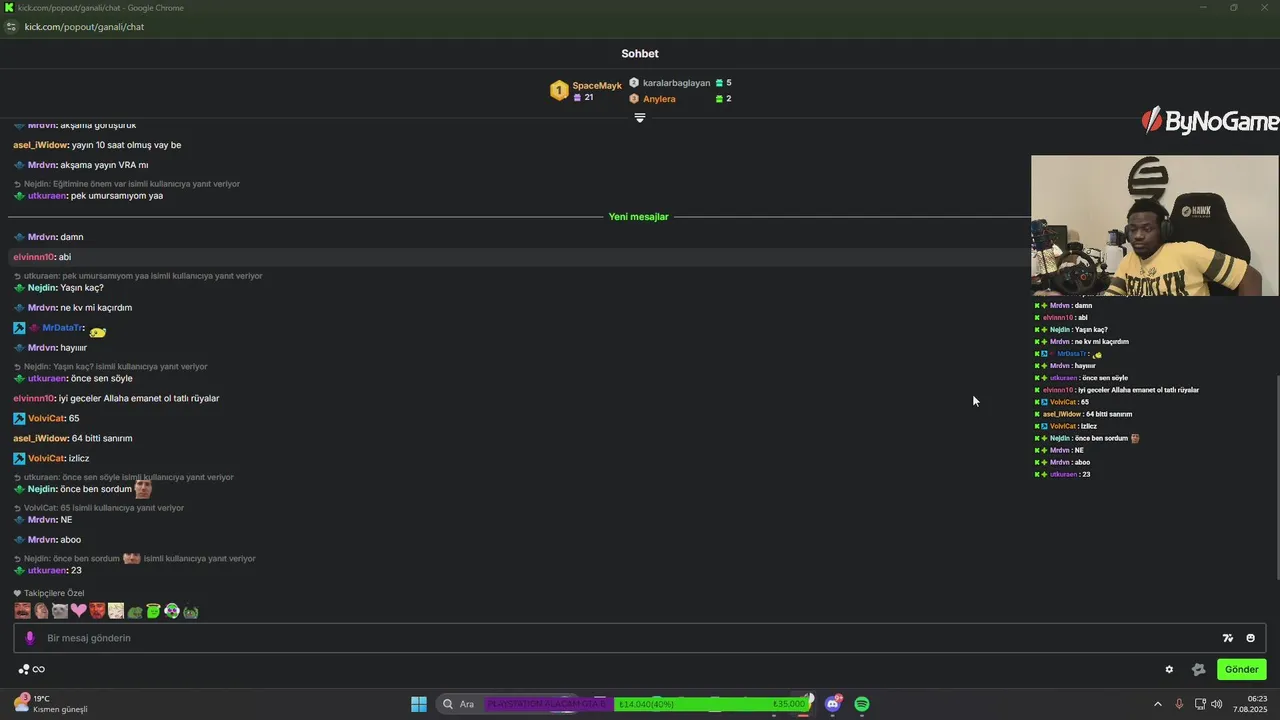This screenshot has width=1280, height=720.
Task: Choose the paper comic emote
Action: [116, 610]
